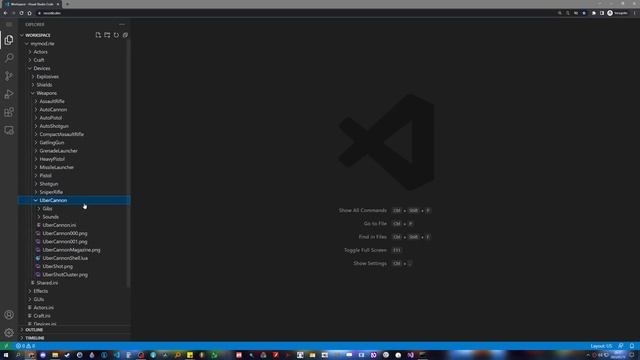Open the Accounts menu icon
Viewport: 640px width, 360px height.
click(x=9, y=315)
